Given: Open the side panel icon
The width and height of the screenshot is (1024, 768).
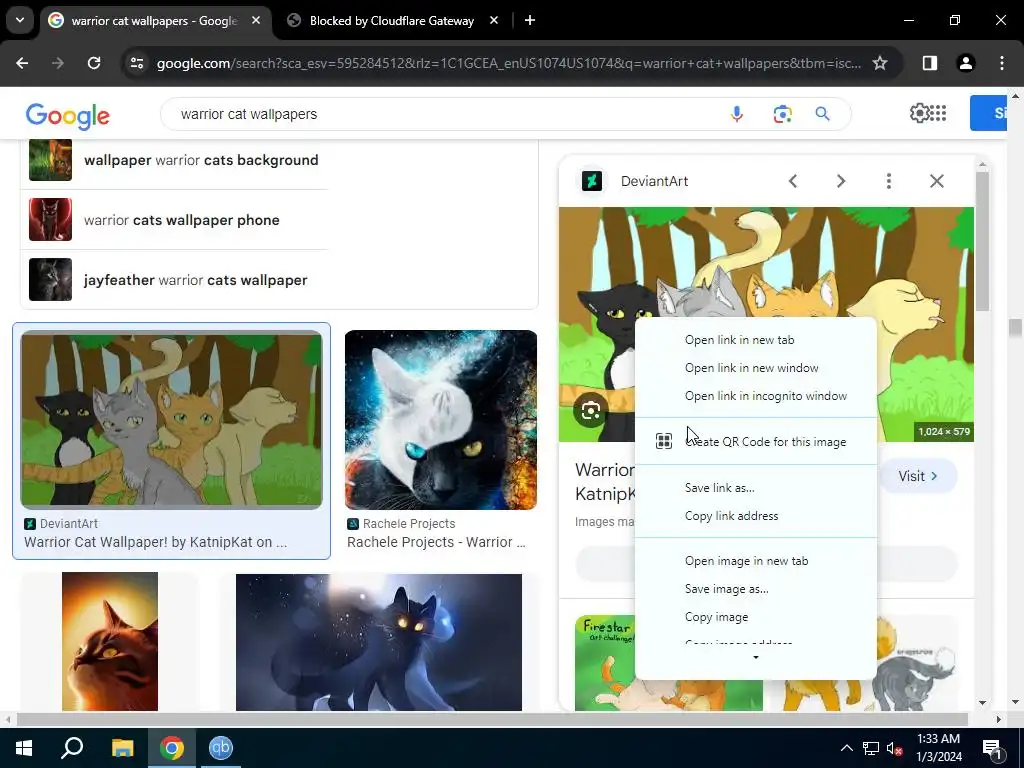Looking at the screenshot, I should 930,63.
